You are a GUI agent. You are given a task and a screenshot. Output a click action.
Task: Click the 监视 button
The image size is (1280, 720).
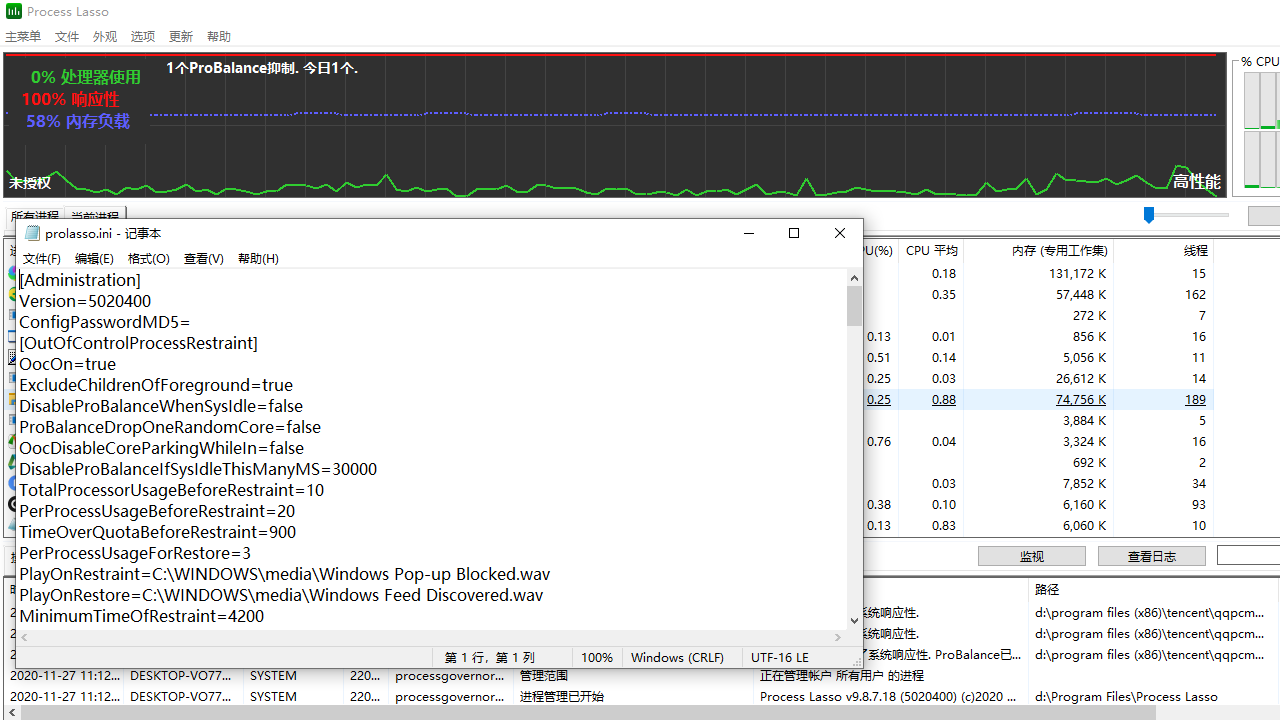click(x=1031, y=556)
